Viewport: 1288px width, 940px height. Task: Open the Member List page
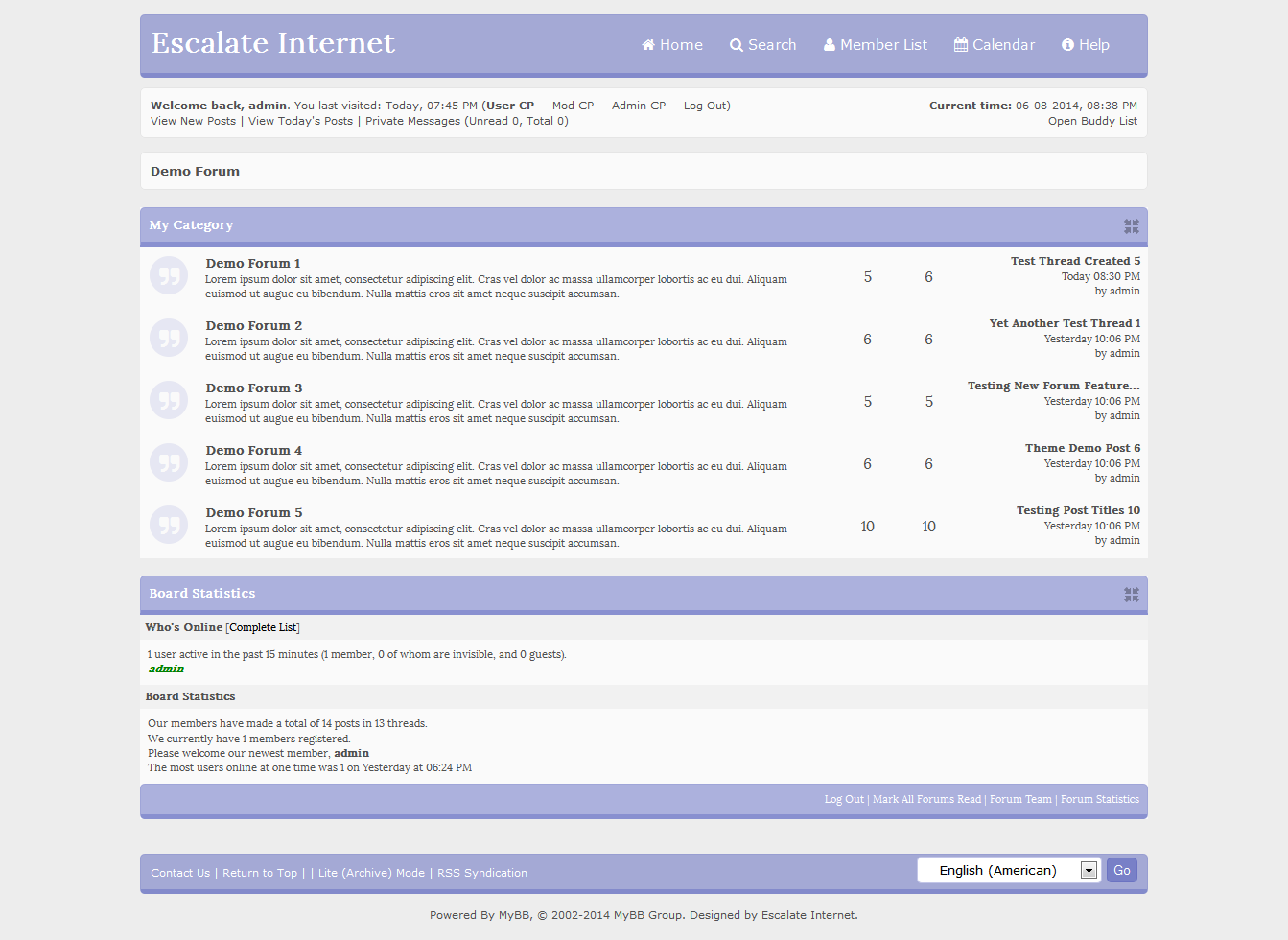coord(876,45)
